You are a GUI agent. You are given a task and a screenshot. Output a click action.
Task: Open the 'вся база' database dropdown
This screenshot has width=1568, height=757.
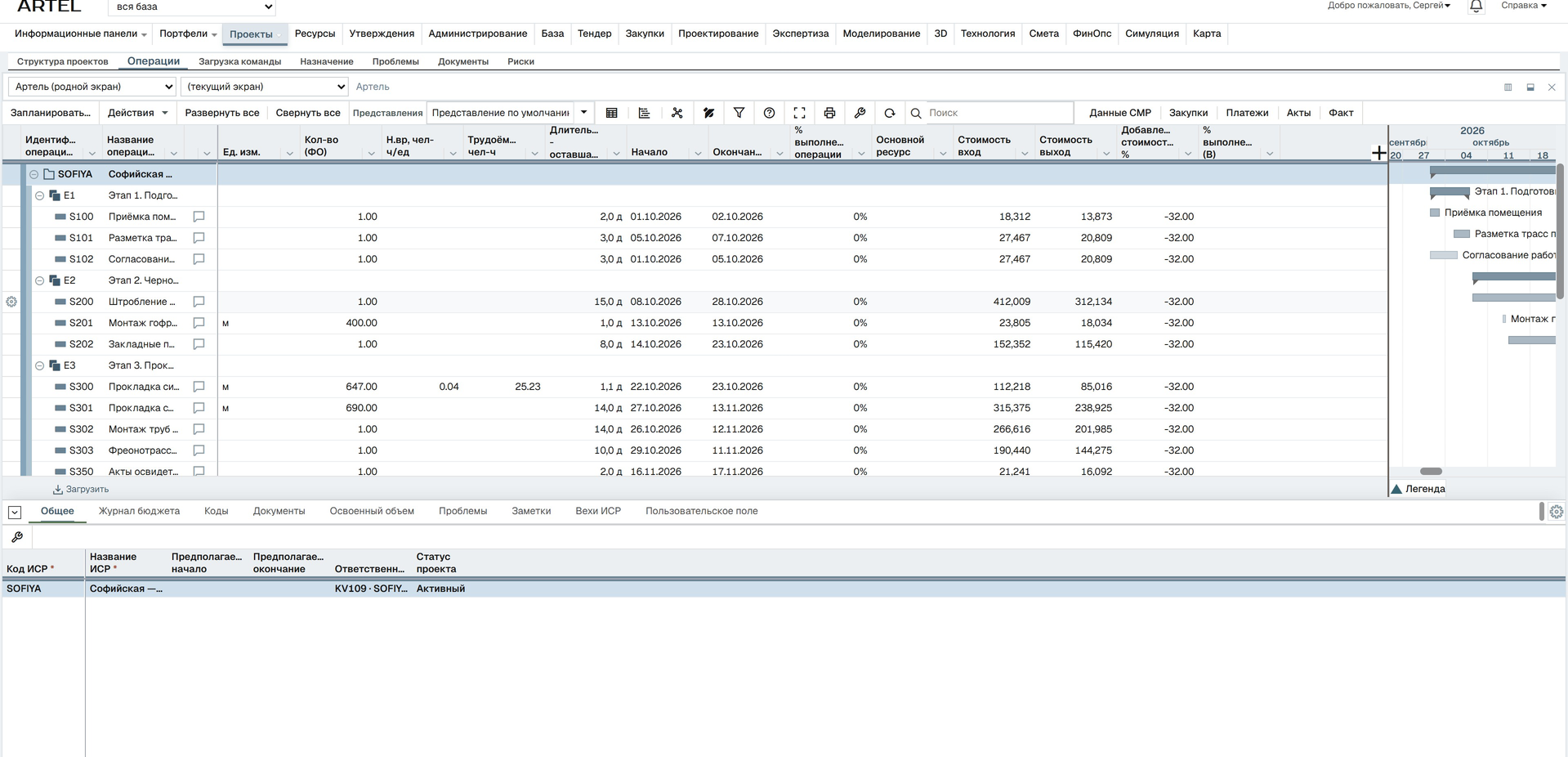(192, 7)
